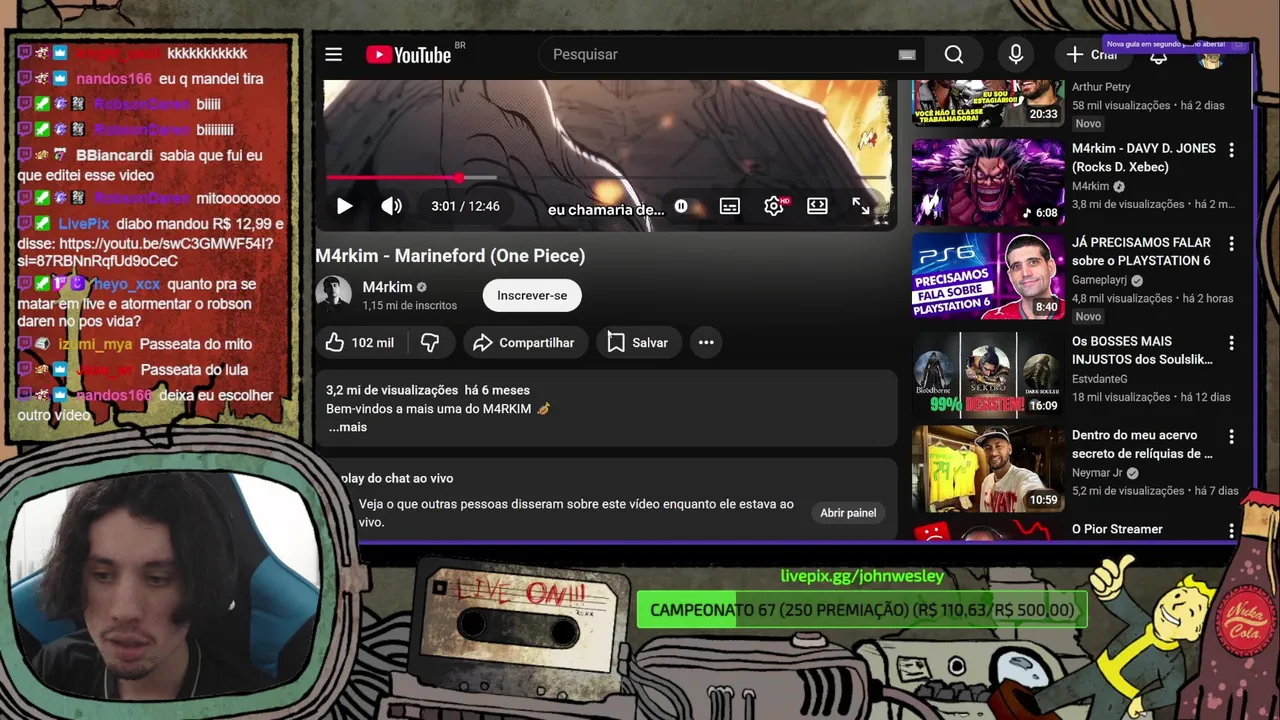Open options for the DAVY D. JONES video

(1231, 150)
